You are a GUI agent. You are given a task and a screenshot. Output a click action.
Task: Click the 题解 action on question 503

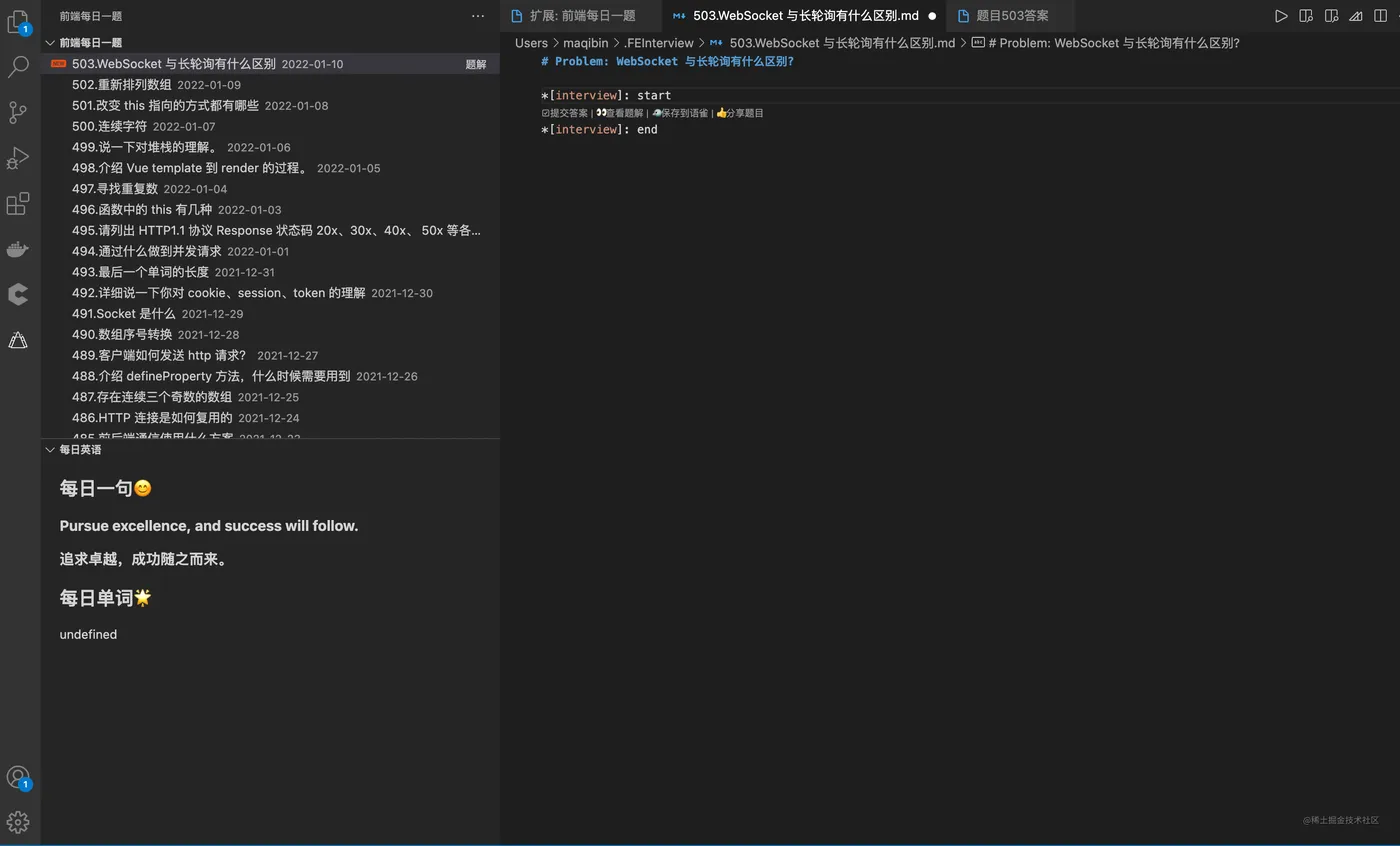[x=476, y=64]
